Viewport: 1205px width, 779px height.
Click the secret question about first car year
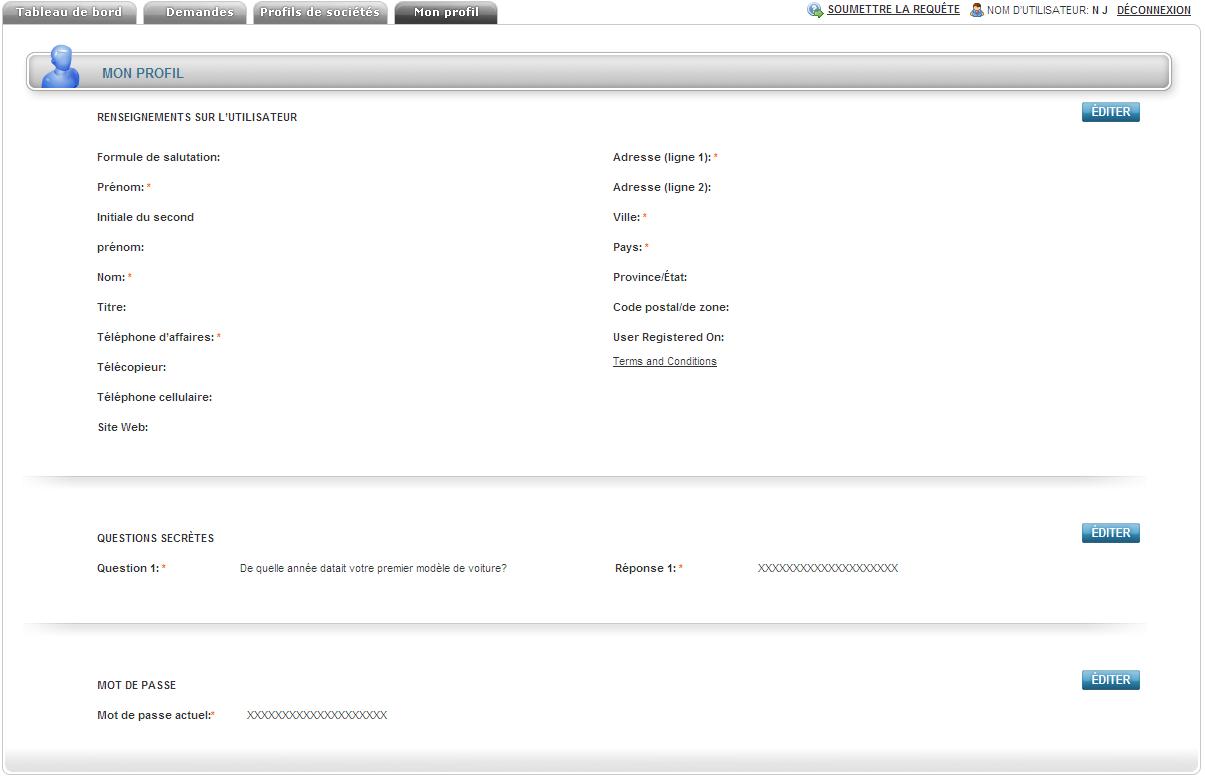[x=373, y=568]
